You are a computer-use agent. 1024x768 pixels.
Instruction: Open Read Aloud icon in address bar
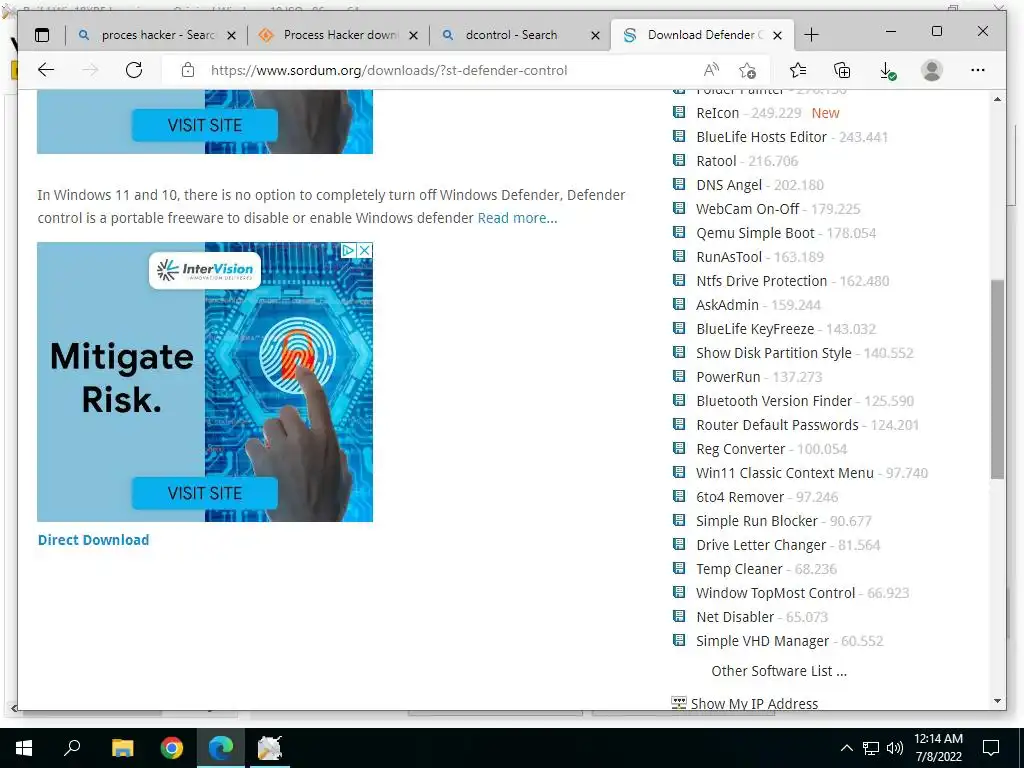click(x=711, y=70)
